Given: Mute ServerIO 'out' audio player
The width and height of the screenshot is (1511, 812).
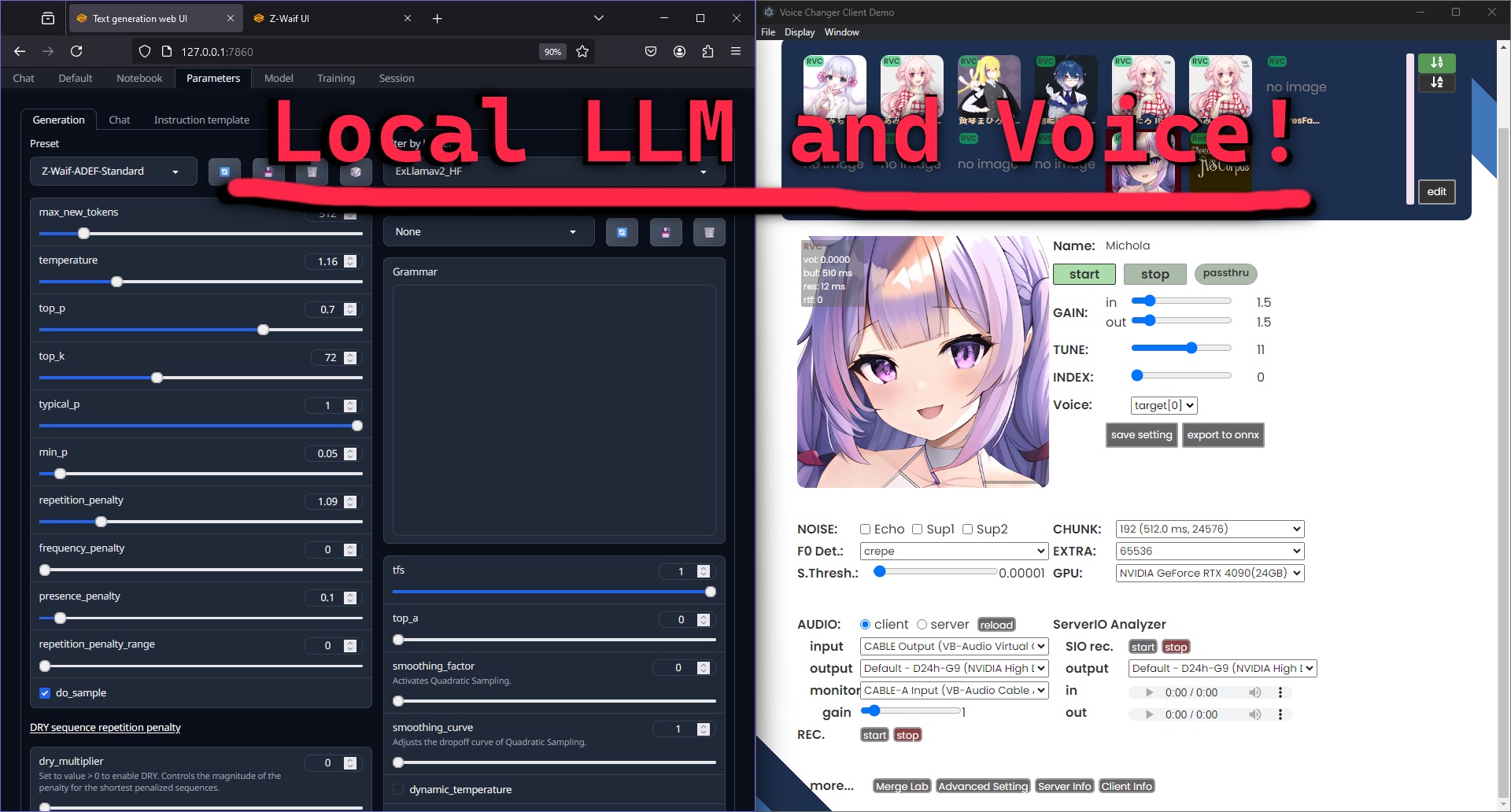Looking at the screenshot, I should pos(1255,714).
